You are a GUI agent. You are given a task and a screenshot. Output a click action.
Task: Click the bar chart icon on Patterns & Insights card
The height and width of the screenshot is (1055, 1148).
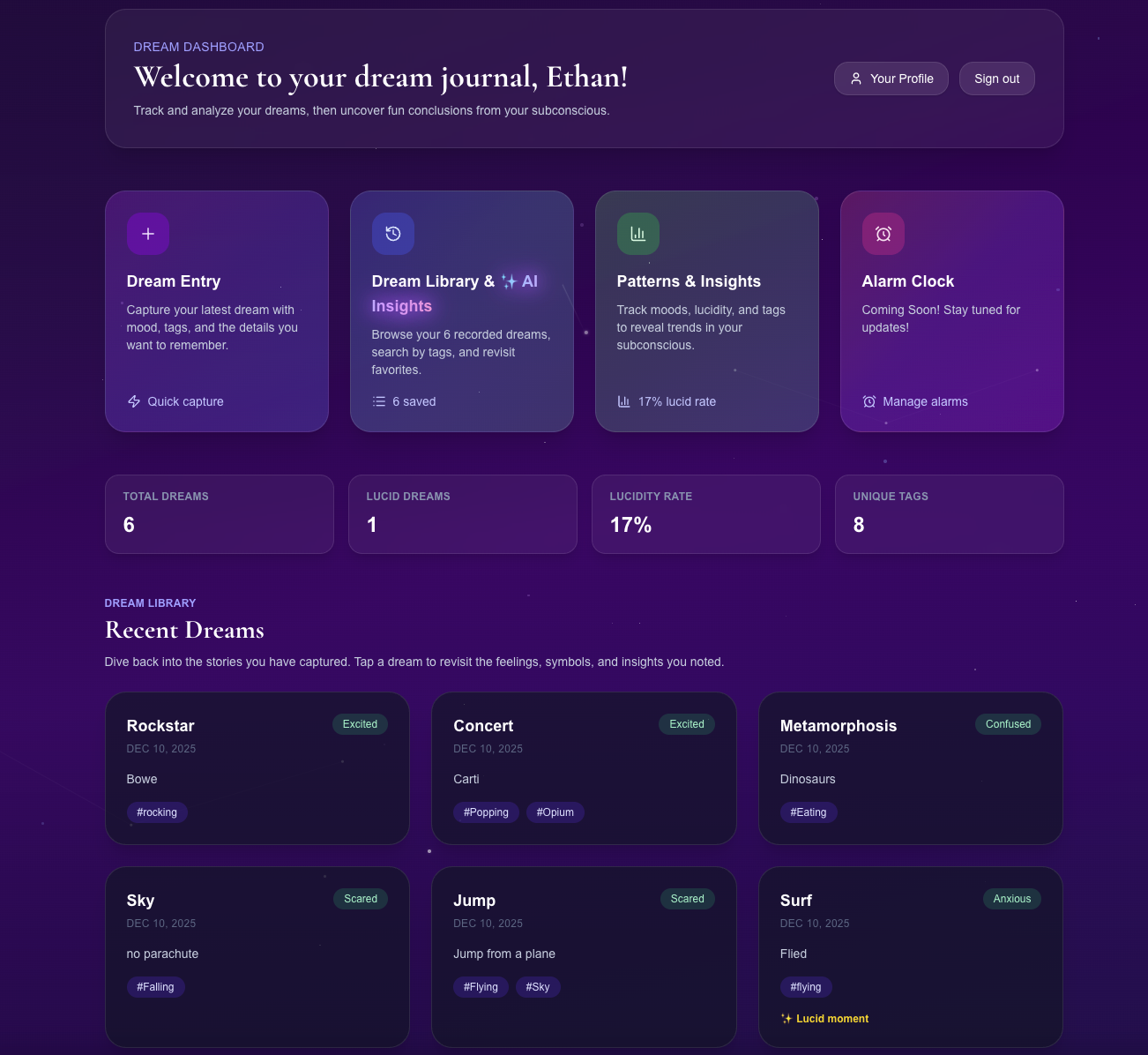point(637,234)
